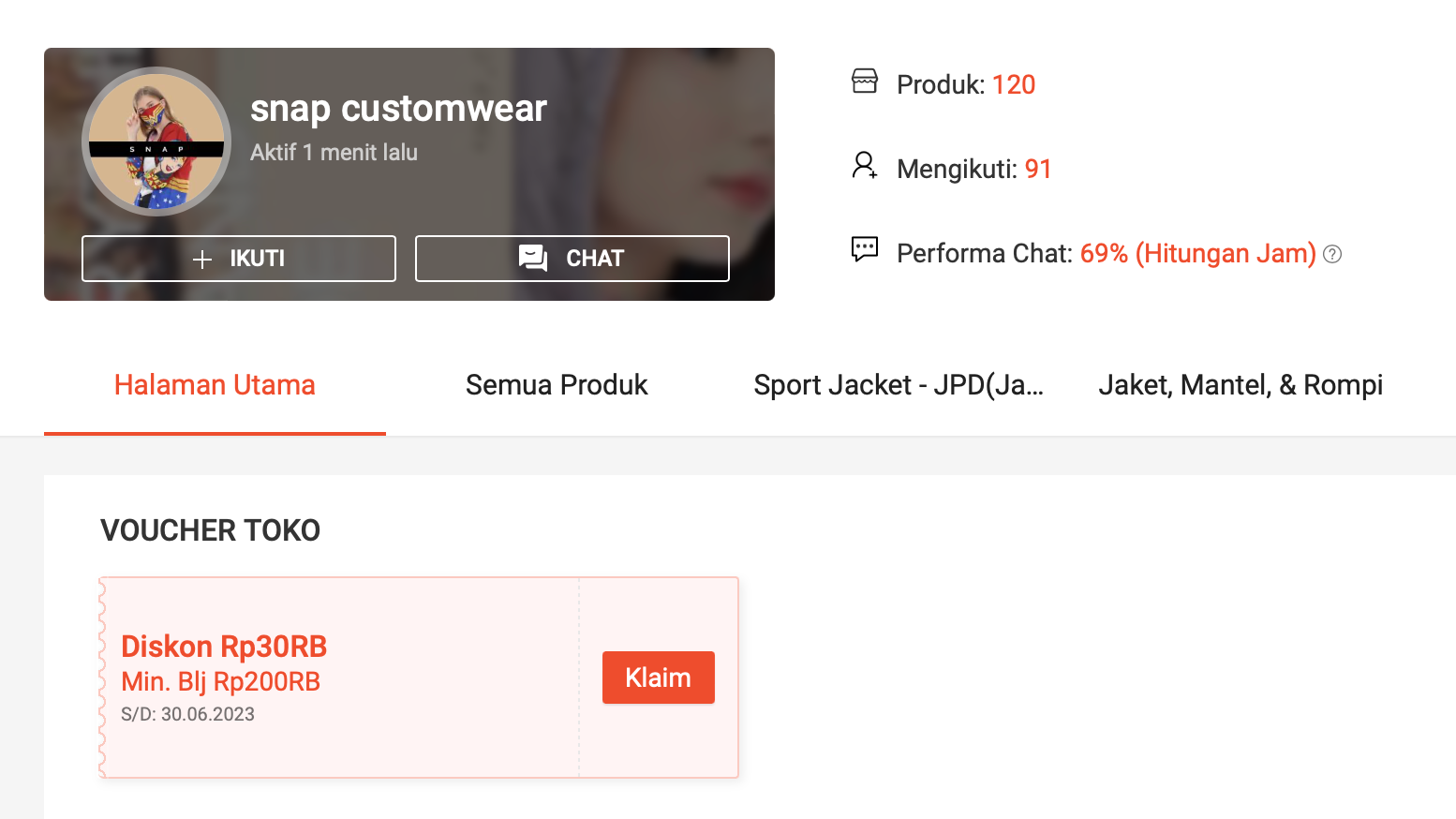Click the add-person icon next to Mengikuti
The height and width of the screenshot is (819, 1456).
pyautogui.click(x=864, y=165)
